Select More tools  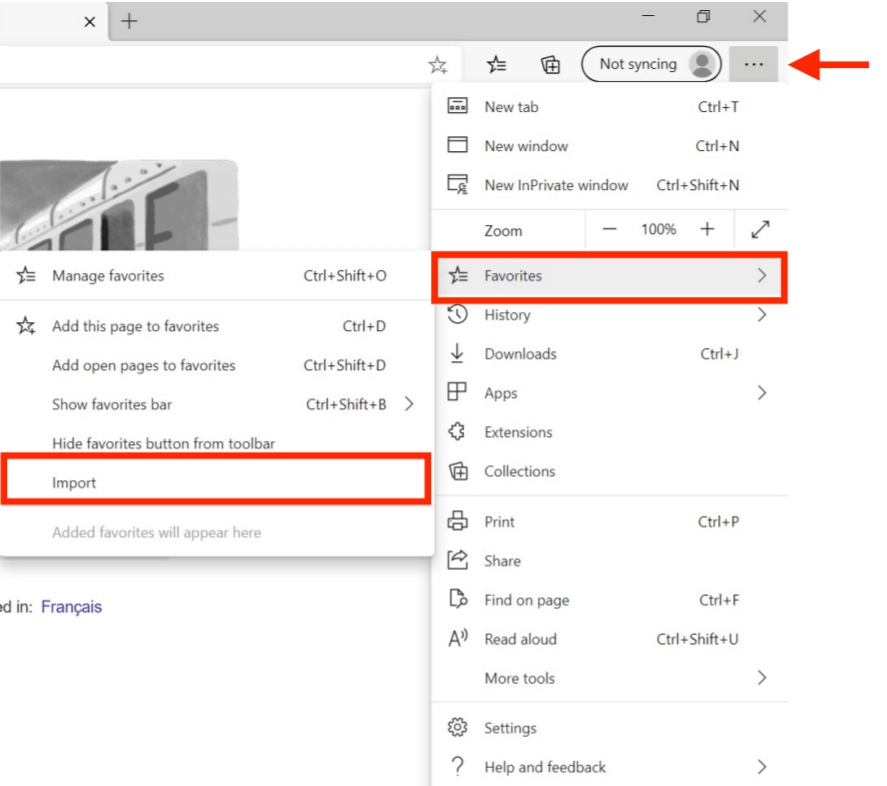[609, 677]
